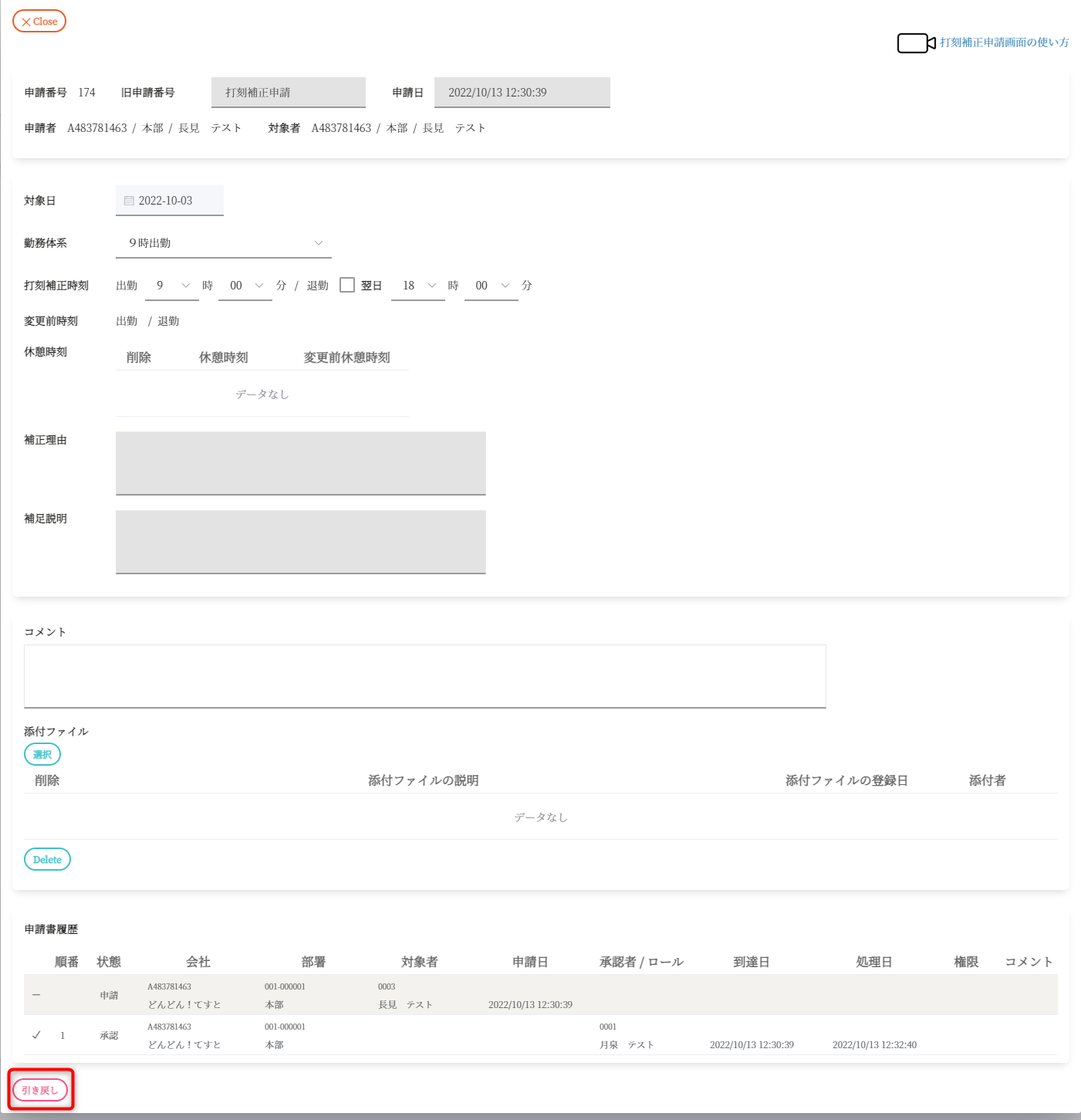Click the コメント text box
The width and height of the screenshot is (1081, 1120).
425,676
